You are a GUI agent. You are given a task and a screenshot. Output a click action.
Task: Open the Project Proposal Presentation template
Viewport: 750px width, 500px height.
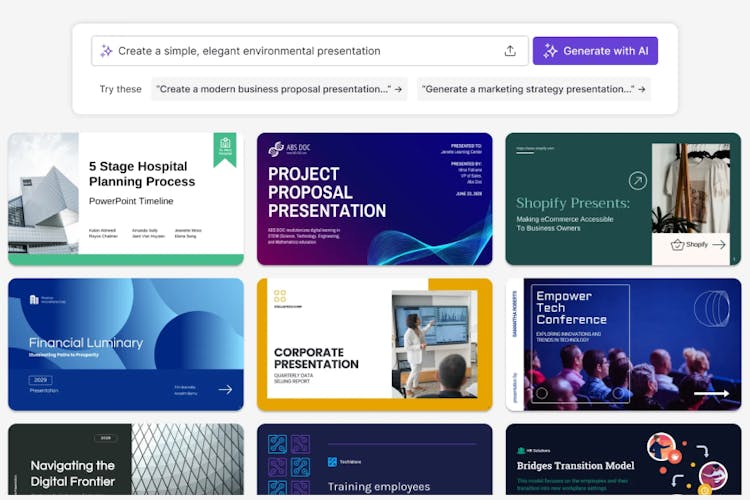(374, 199)
